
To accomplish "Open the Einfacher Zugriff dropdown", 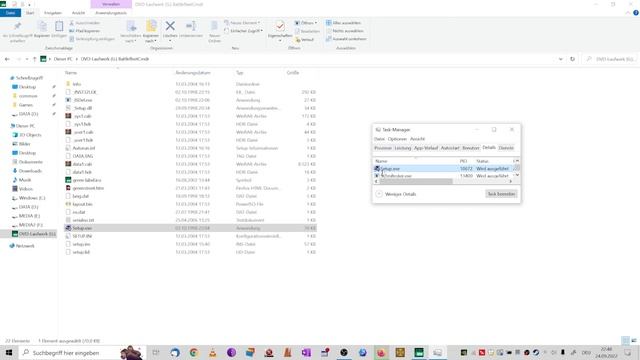I will (x=244, y=31).
